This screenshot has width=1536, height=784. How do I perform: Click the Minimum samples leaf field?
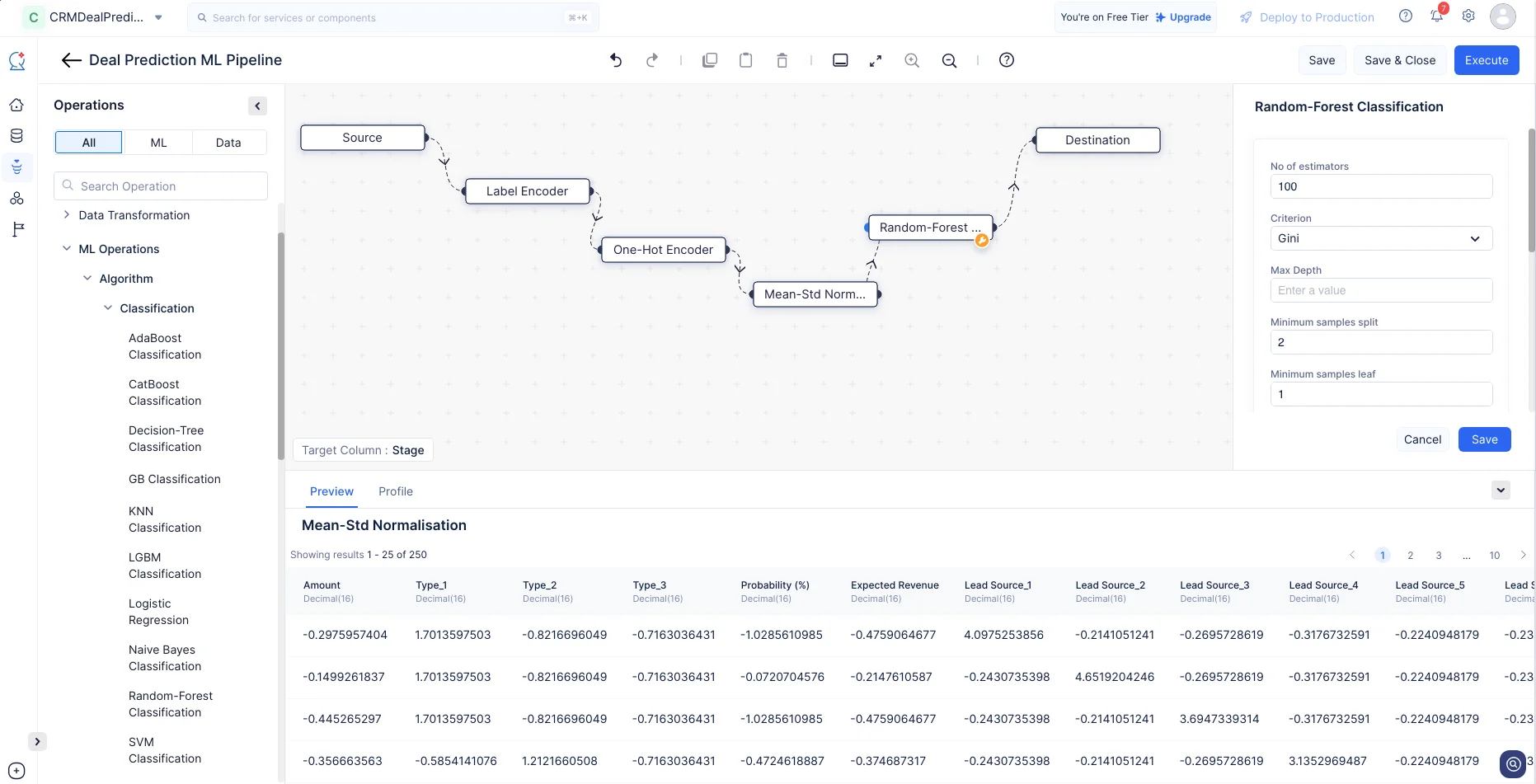(x=1381, y=394)
